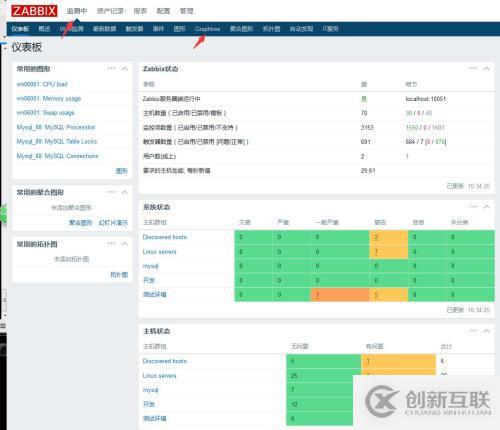Open the MySQL Processlist graph link
Viewport: 500px width, 430px height.
[56, 127]
